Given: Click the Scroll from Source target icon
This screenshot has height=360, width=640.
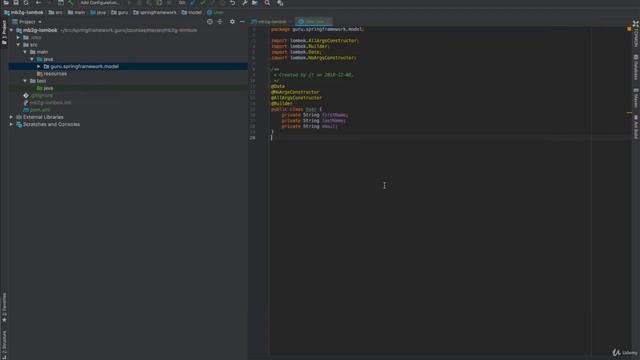Looking at the screenshot, I should [210, 22].
